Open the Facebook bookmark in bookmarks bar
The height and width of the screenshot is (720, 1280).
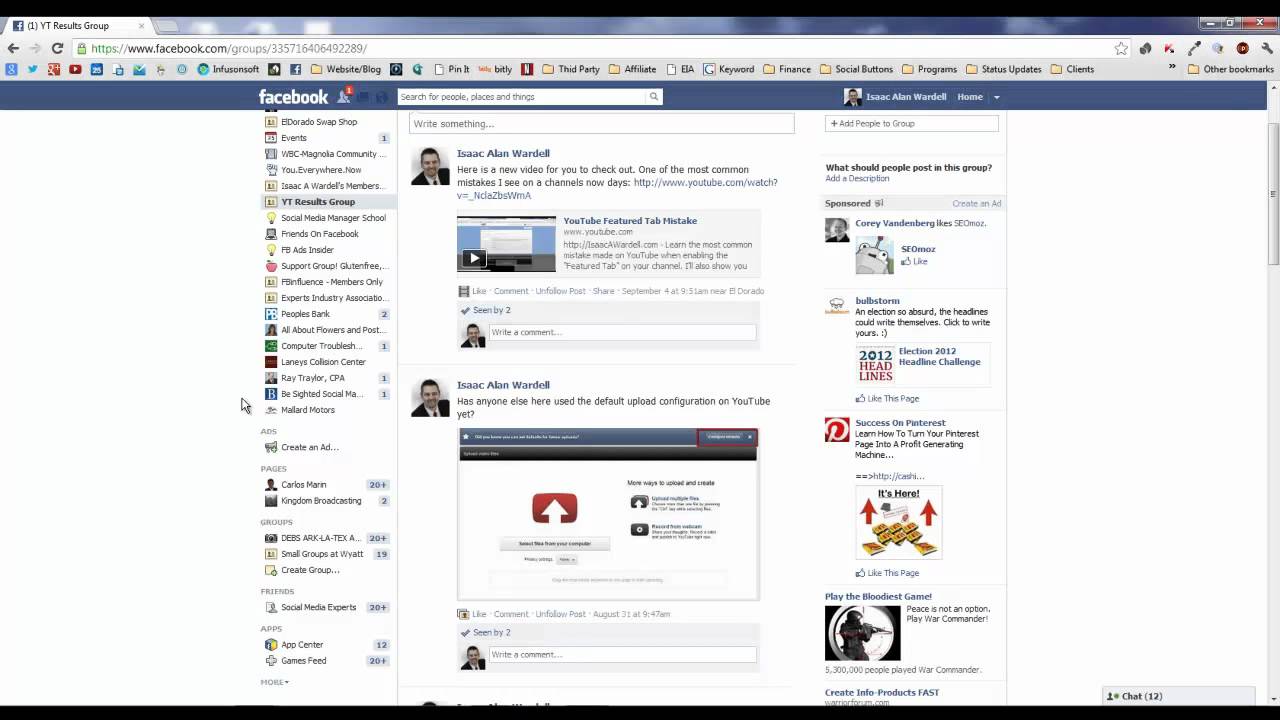pyautogui.click(x=295, y=69)
